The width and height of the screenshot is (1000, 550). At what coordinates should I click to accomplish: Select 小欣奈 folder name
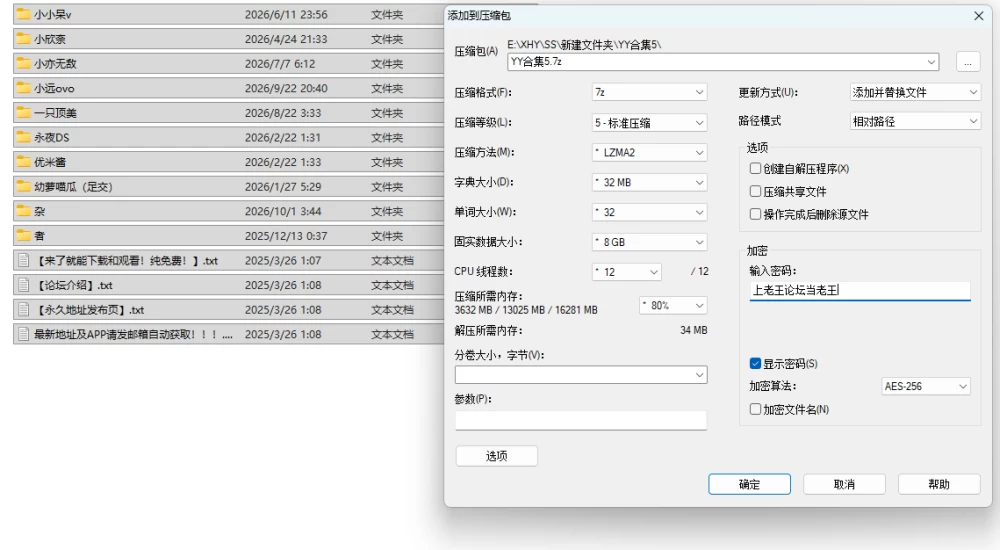click(x=50, y=39)
